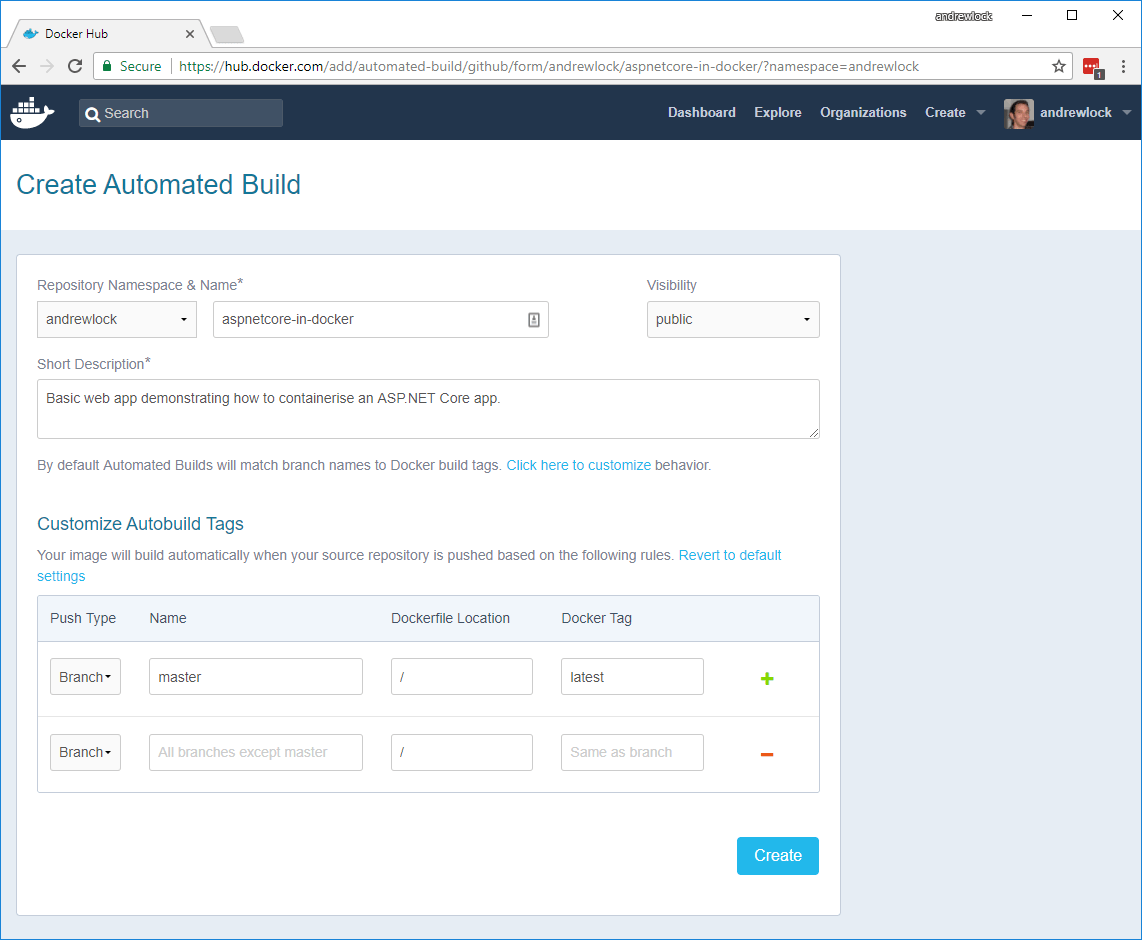
Task: Click the 'Push Type' column header
Action: (x=83, y=618)
